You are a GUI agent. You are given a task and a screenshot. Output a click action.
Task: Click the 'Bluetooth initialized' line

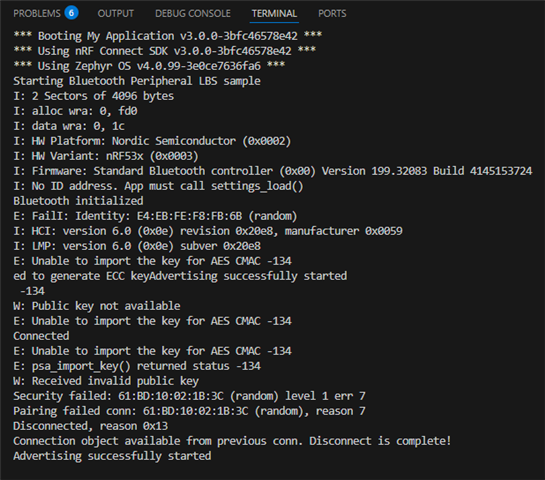[x=78, y=201]
